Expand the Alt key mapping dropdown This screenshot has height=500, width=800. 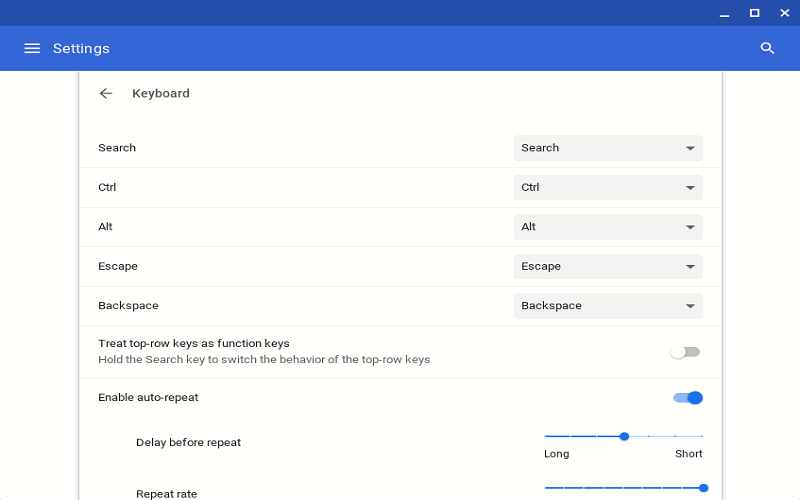click(608, 227)
